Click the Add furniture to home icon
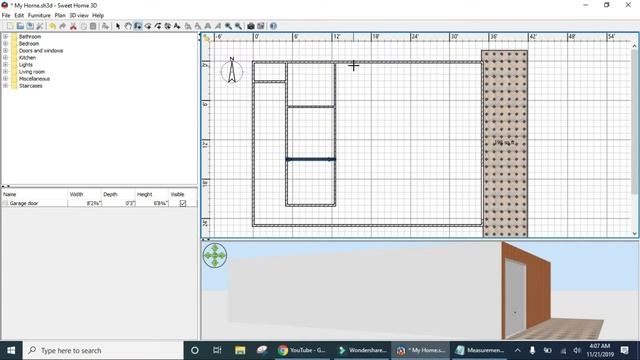Viewport: 640px width, 360px height. (105, 26)
